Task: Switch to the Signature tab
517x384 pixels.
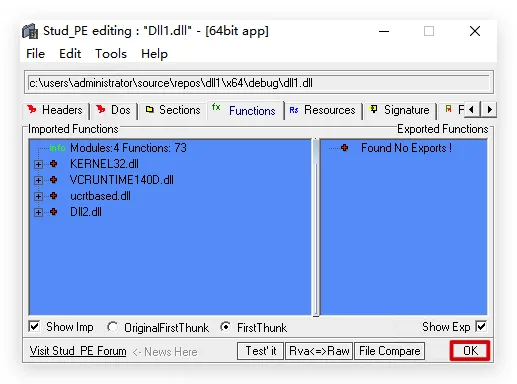Action: [x=400, y=110]
